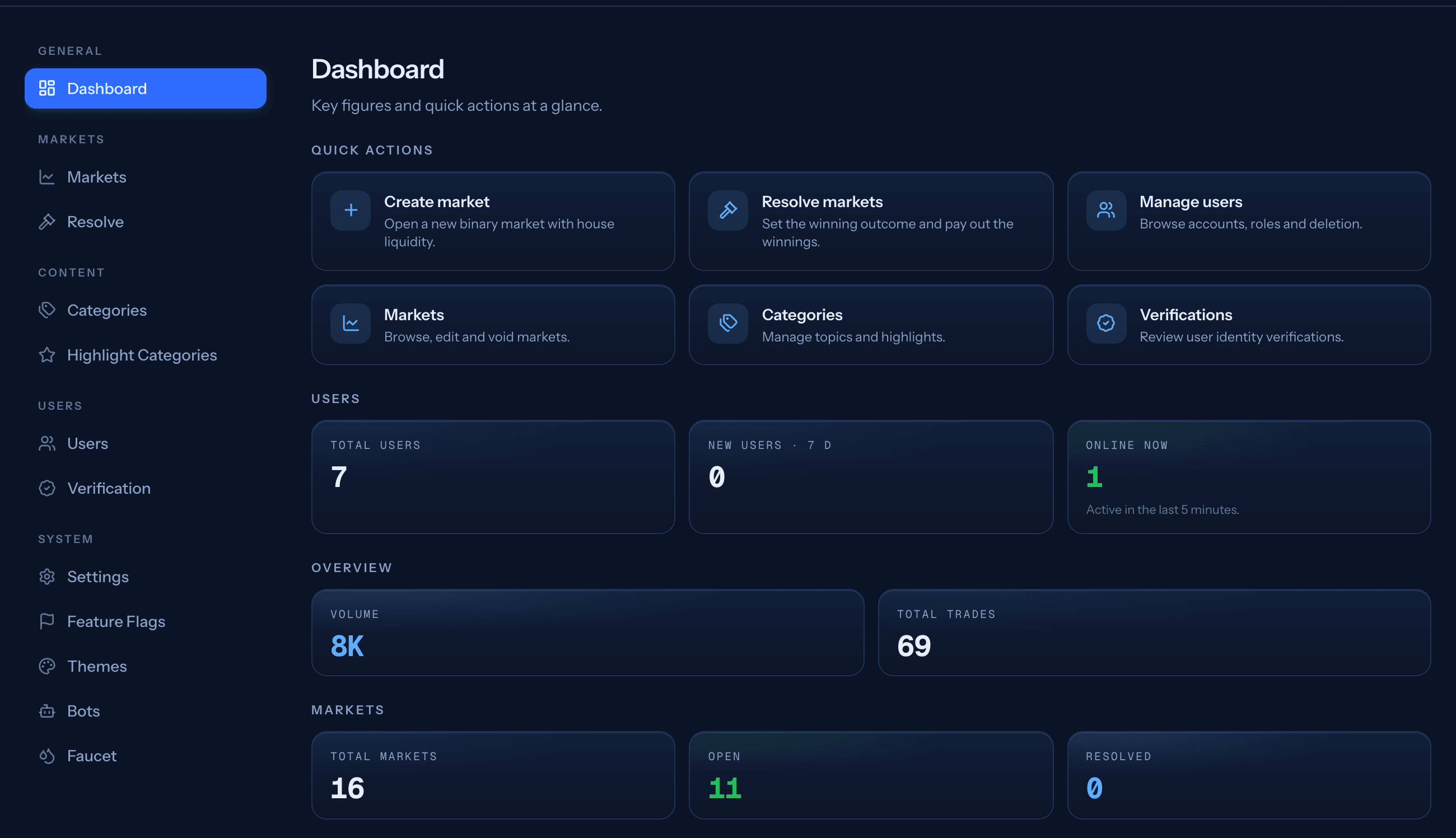Viewport: 1456px width, 838px height.
Task: Click the tag icon on Categories quick action card
Action: 727,323
